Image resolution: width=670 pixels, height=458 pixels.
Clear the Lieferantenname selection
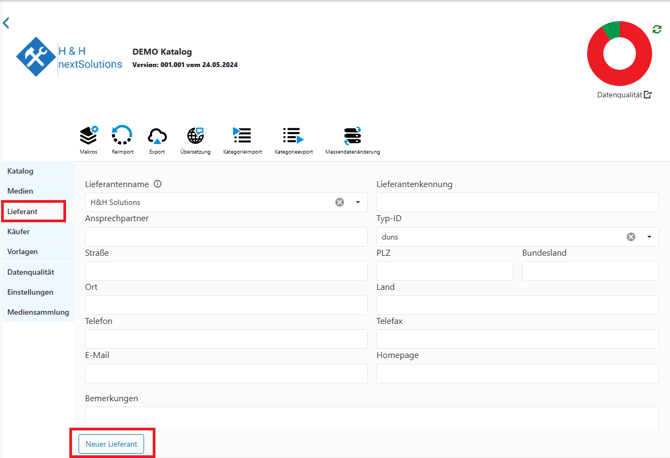click(x=340, y=202)
